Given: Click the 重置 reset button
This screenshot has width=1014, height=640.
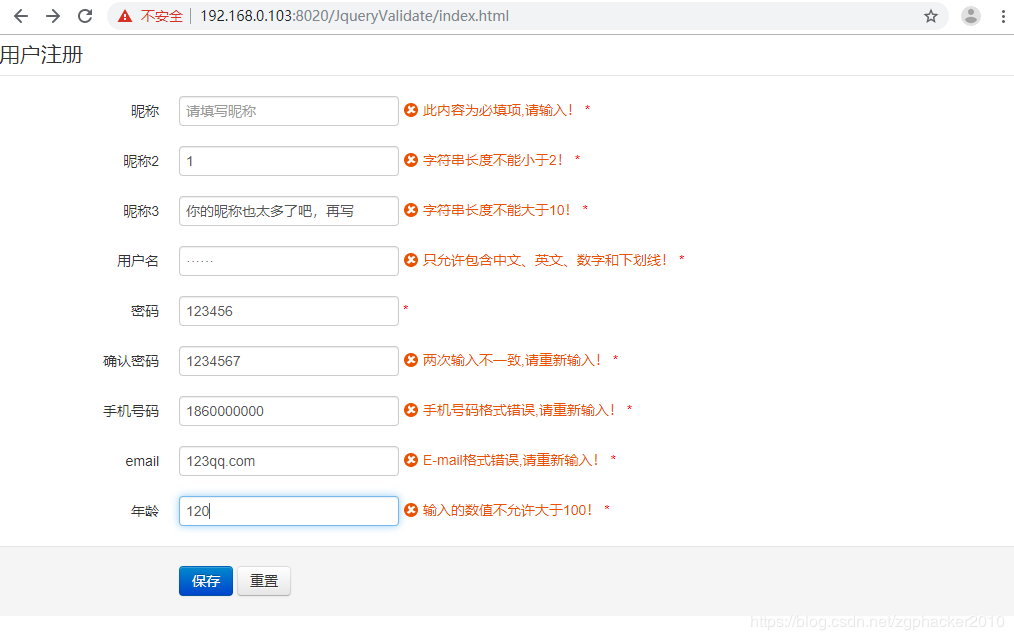Looking at the screenshot, I should 264,581.
